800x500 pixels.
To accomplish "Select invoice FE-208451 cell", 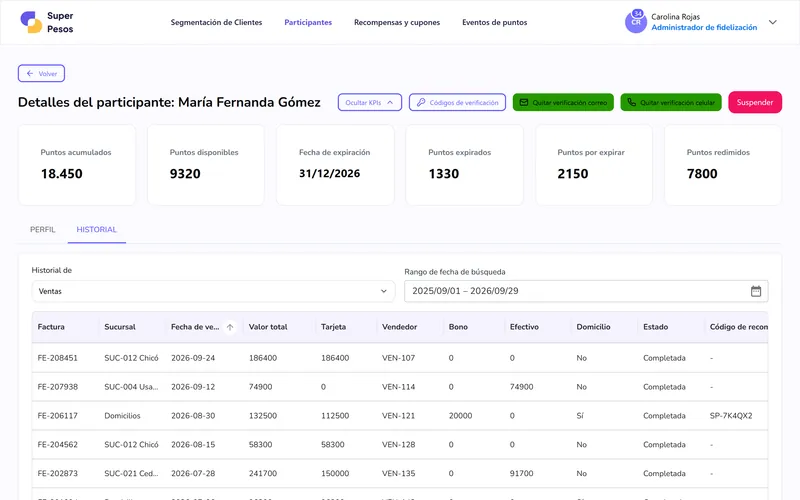I will pos(58,358).
